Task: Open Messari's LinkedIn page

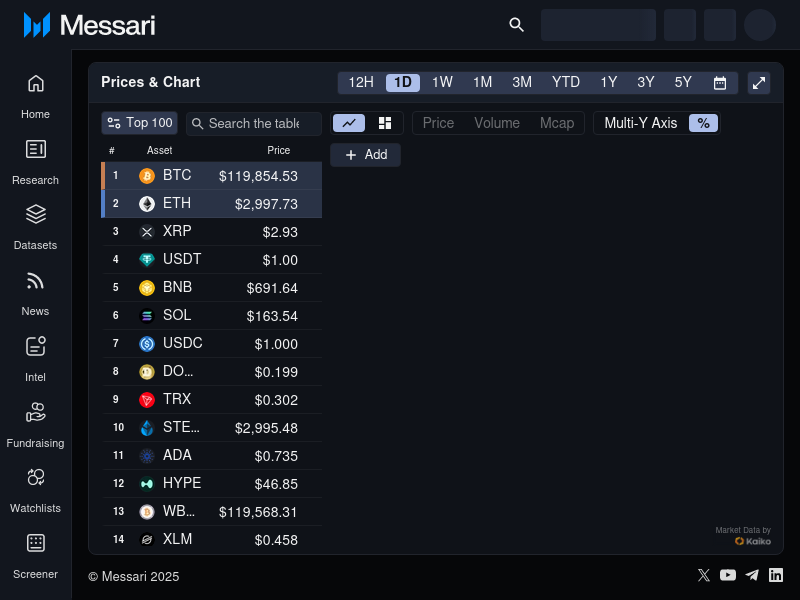Action: [776, 575]
